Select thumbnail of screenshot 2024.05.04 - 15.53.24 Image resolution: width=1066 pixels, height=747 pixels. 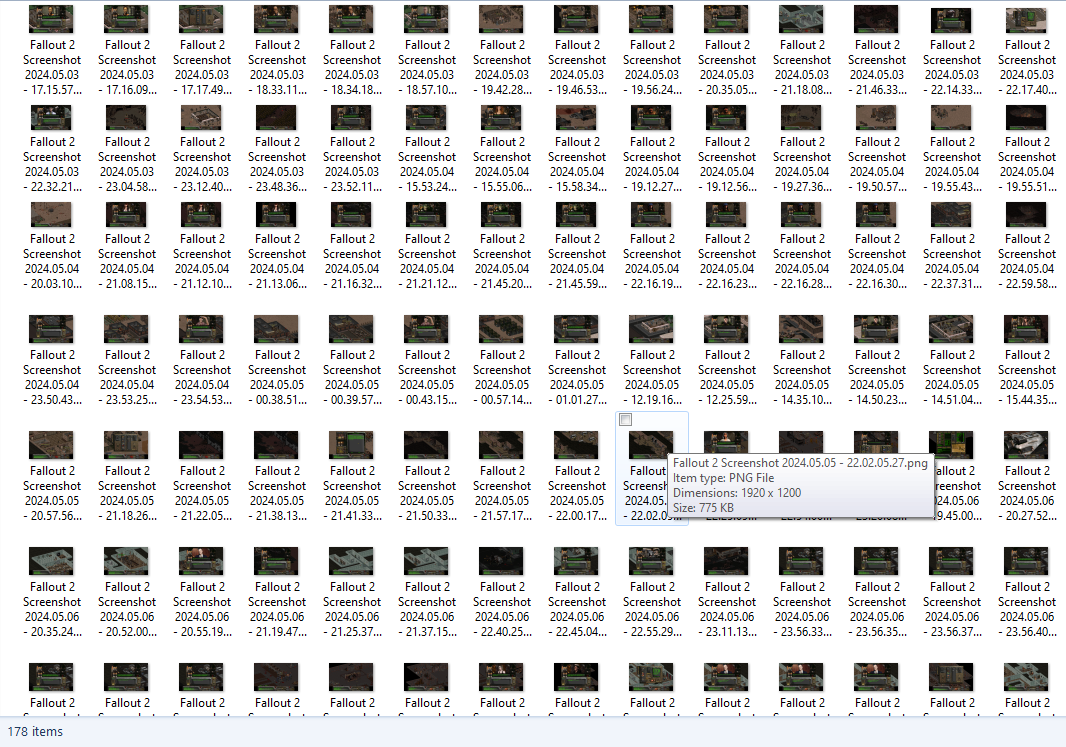click(x=427, y=116)
